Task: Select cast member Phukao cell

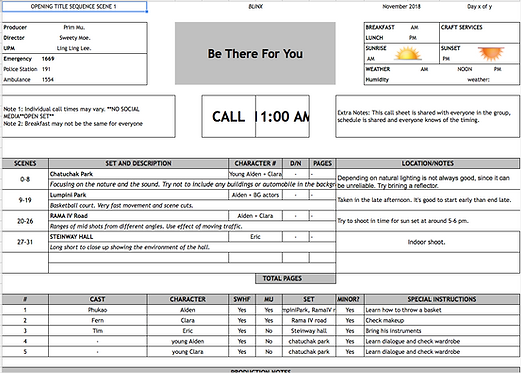Action: pyautogui.click(x=98, y=310)
